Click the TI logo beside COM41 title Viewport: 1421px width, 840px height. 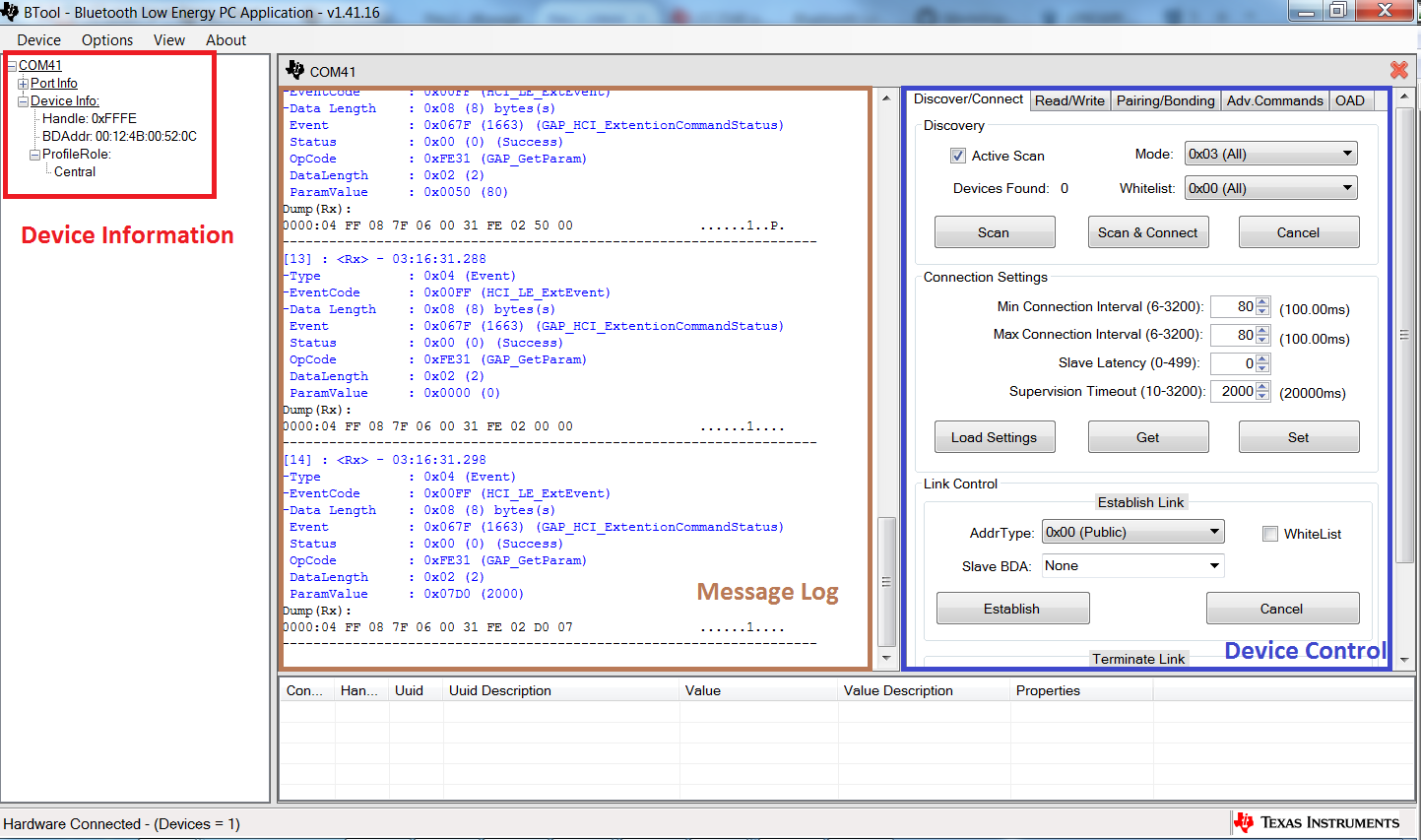tap(294, 70)
